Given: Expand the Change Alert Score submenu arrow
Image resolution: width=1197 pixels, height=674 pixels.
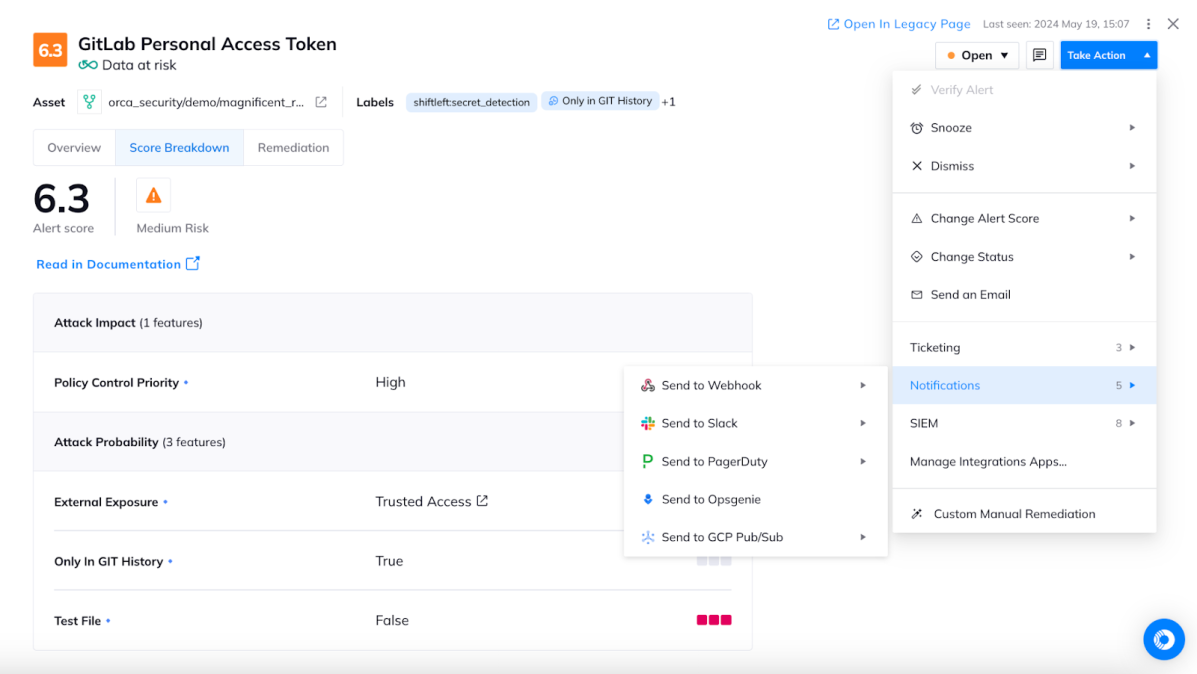Looking at the screenshot, I should tap(1132, 218).
